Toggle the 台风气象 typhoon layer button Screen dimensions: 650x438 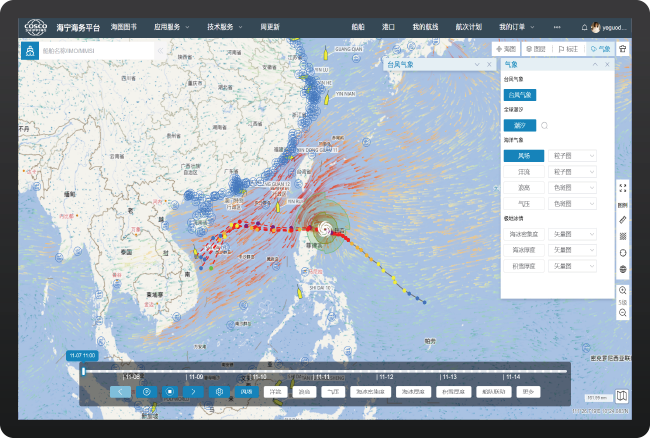(x=519, y=95)
